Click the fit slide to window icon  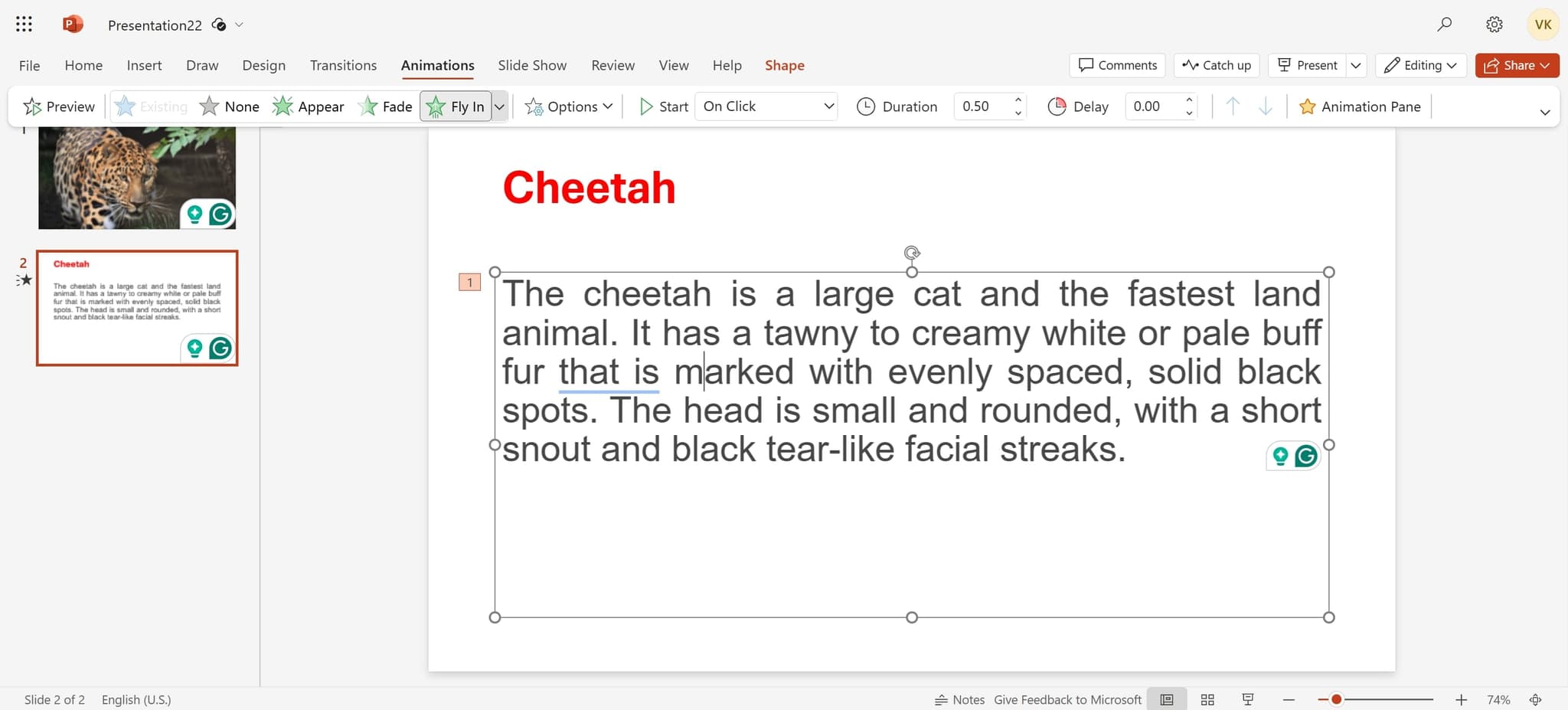point(1535,699)
